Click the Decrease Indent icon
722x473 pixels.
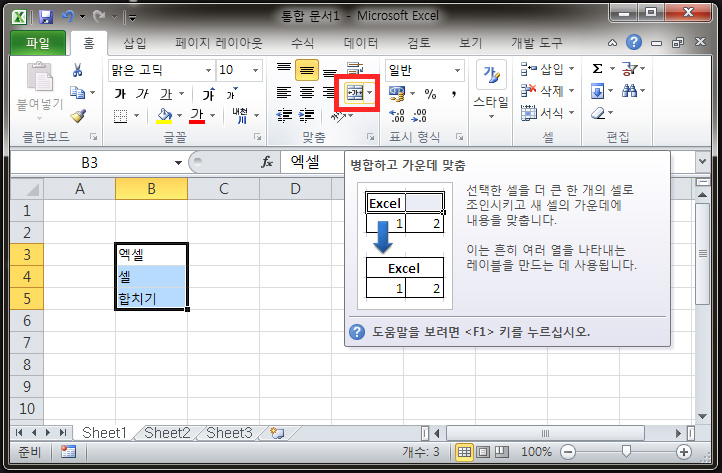284,115
